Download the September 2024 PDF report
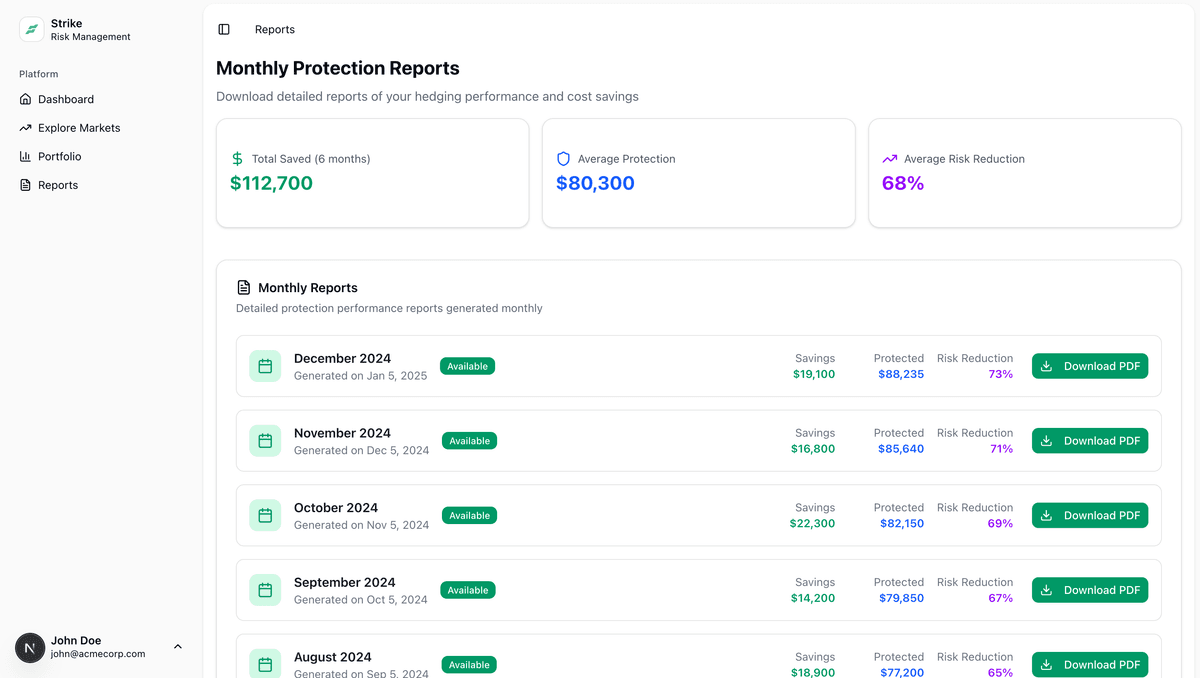The width and height of the screenshot is (1200, 678). (1089, 590)
